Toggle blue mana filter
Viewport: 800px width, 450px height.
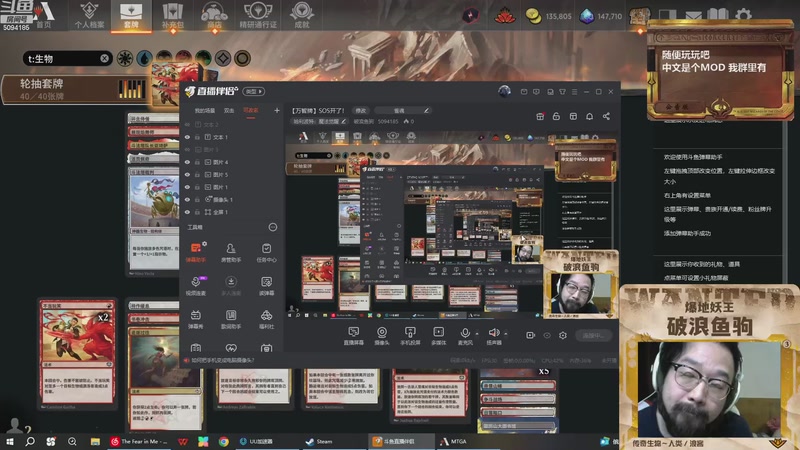click(144, 58)
